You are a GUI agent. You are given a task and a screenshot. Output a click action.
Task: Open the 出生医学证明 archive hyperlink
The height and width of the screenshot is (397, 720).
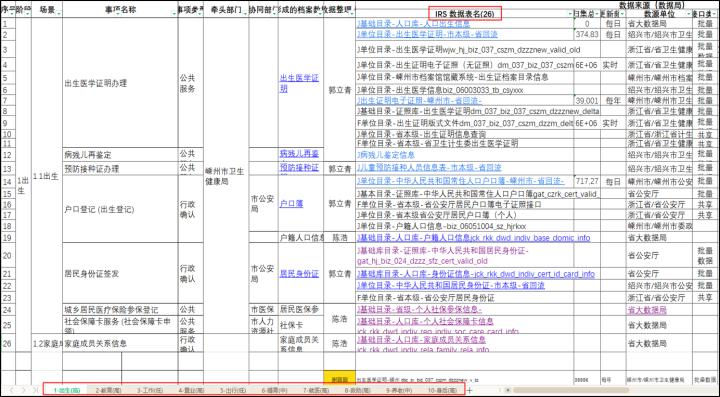(299, 83)
